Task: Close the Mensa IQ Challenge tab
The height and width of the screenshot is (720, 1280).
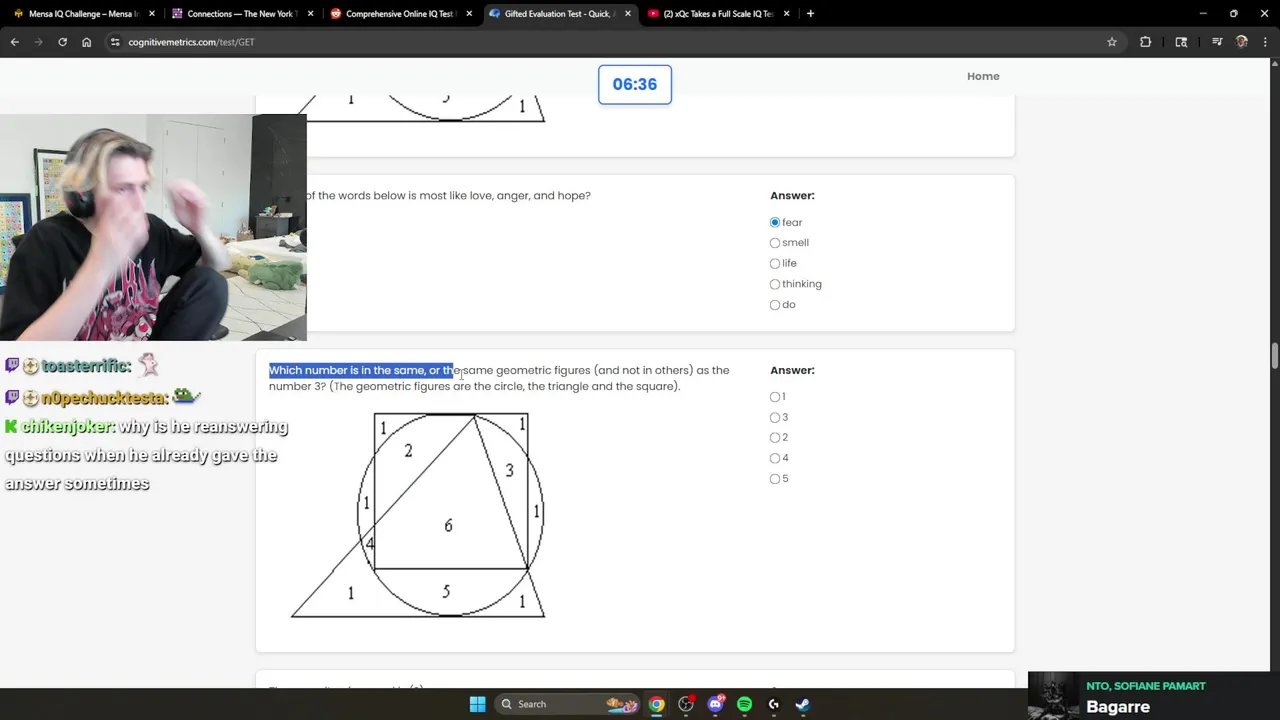Action: 151,14
